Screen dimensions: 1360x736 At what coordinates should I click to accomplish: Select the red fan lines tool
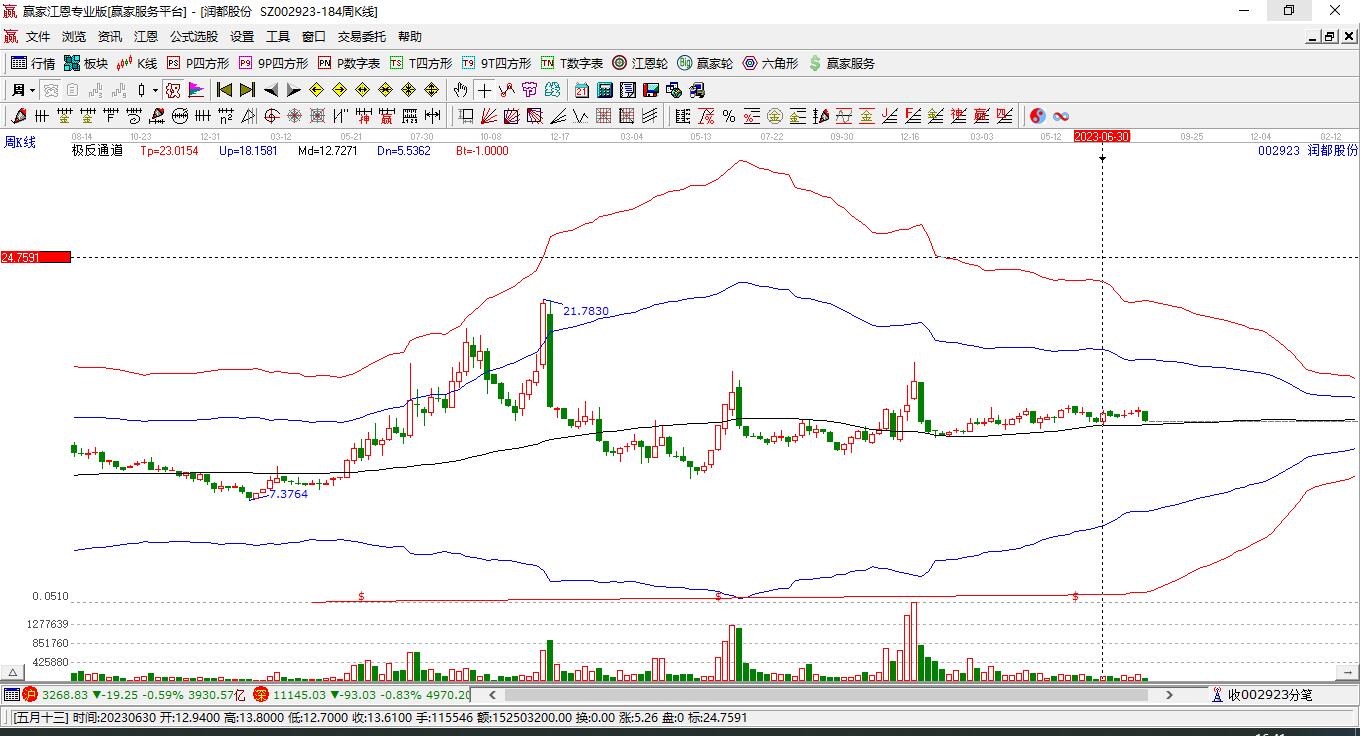point(488,116)
